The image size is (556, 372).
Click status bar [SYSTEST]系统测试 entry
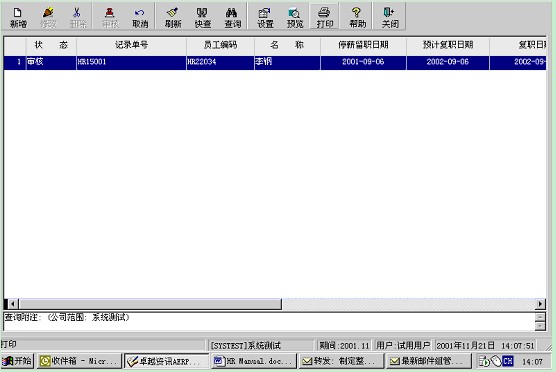(261, 345)
